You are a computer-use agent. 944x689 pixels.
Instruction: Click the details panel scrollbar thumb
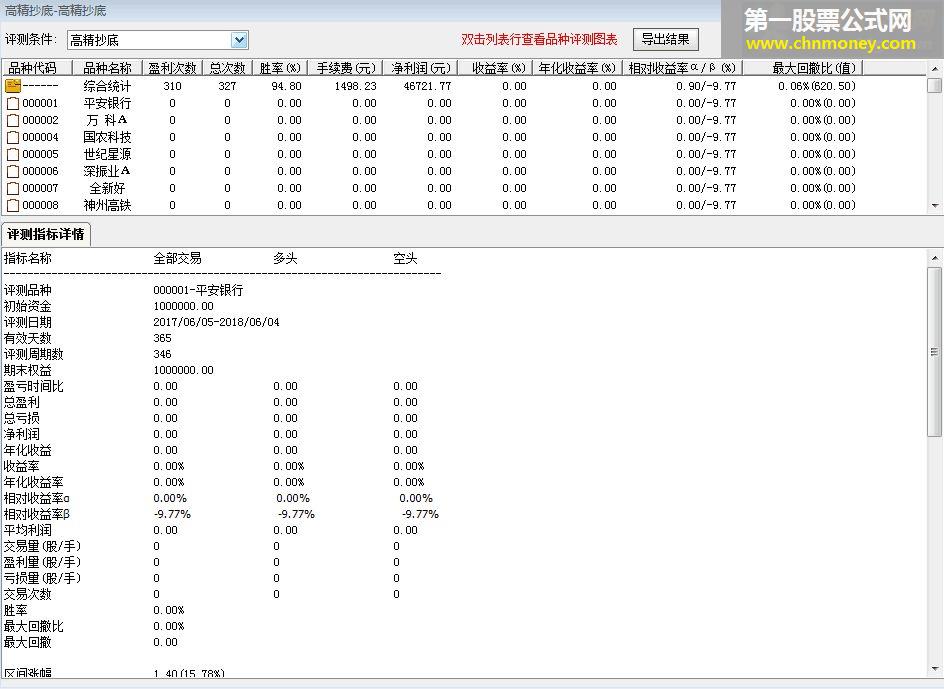tap(934, 352)
